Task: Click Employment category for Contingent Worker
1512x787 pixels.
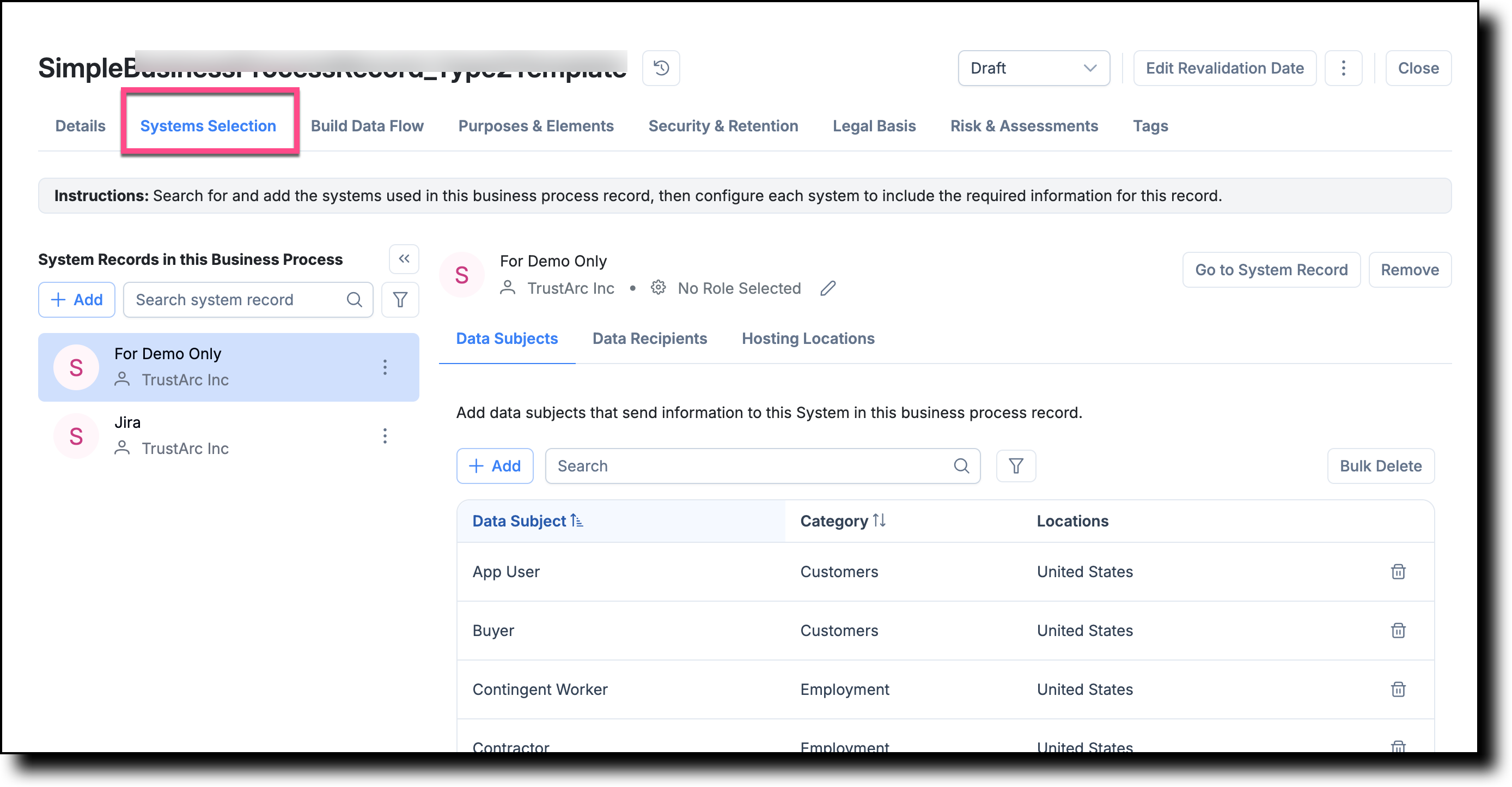Action: (x=845, y=689)
